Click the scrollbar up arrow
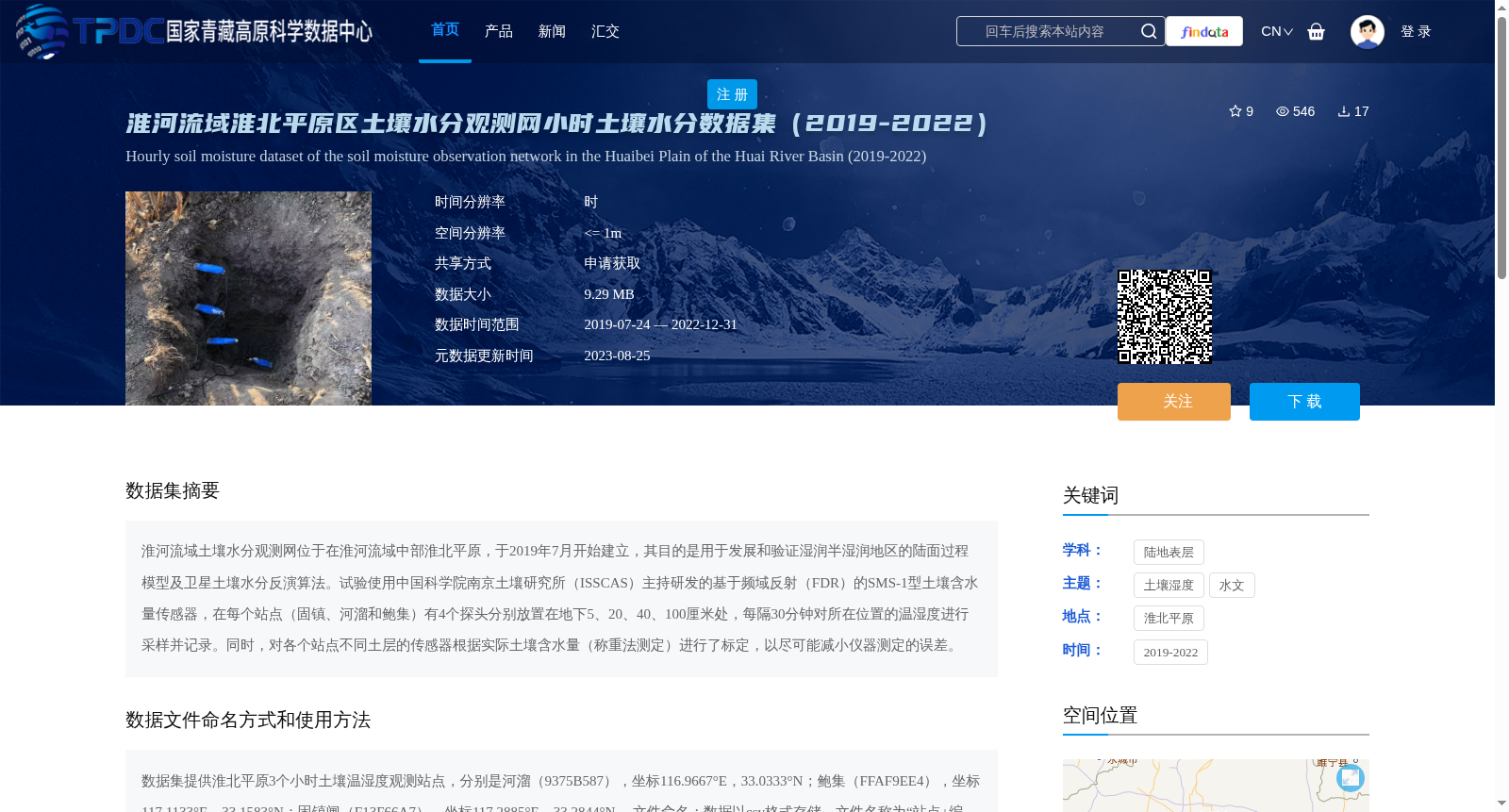 [x=1501, y=8]
